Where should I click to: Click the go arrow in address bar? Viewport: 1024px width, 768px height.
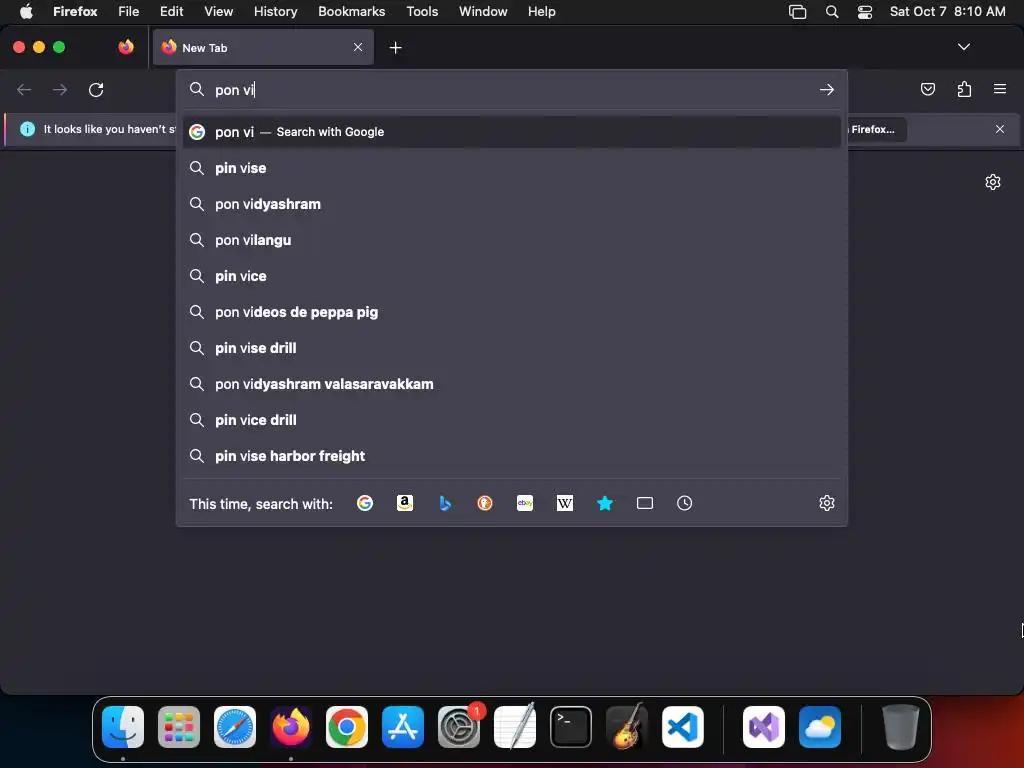click(827, 89)
